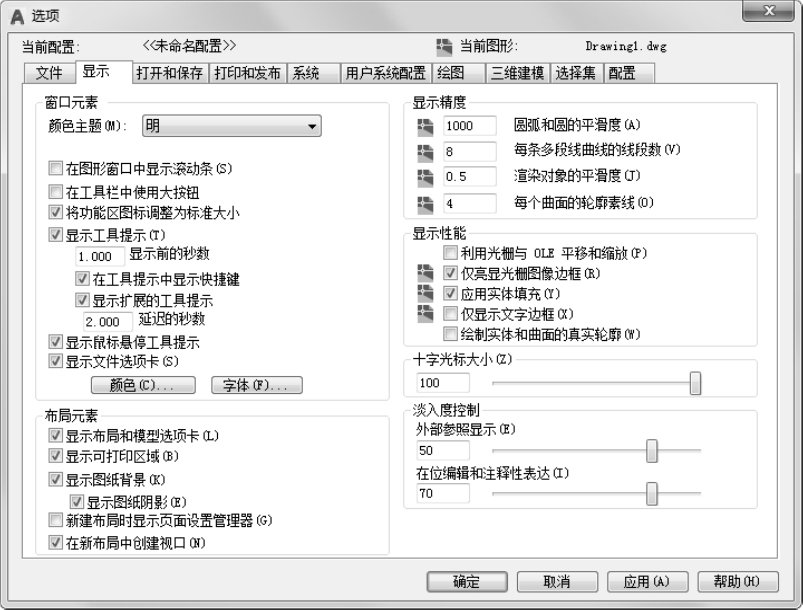Image resolution: width=803 pixels, height=610 pixels.
Task: Click drawing icon beside 每个曲面的轮廓素线
Action: click(x=425, y=204)
